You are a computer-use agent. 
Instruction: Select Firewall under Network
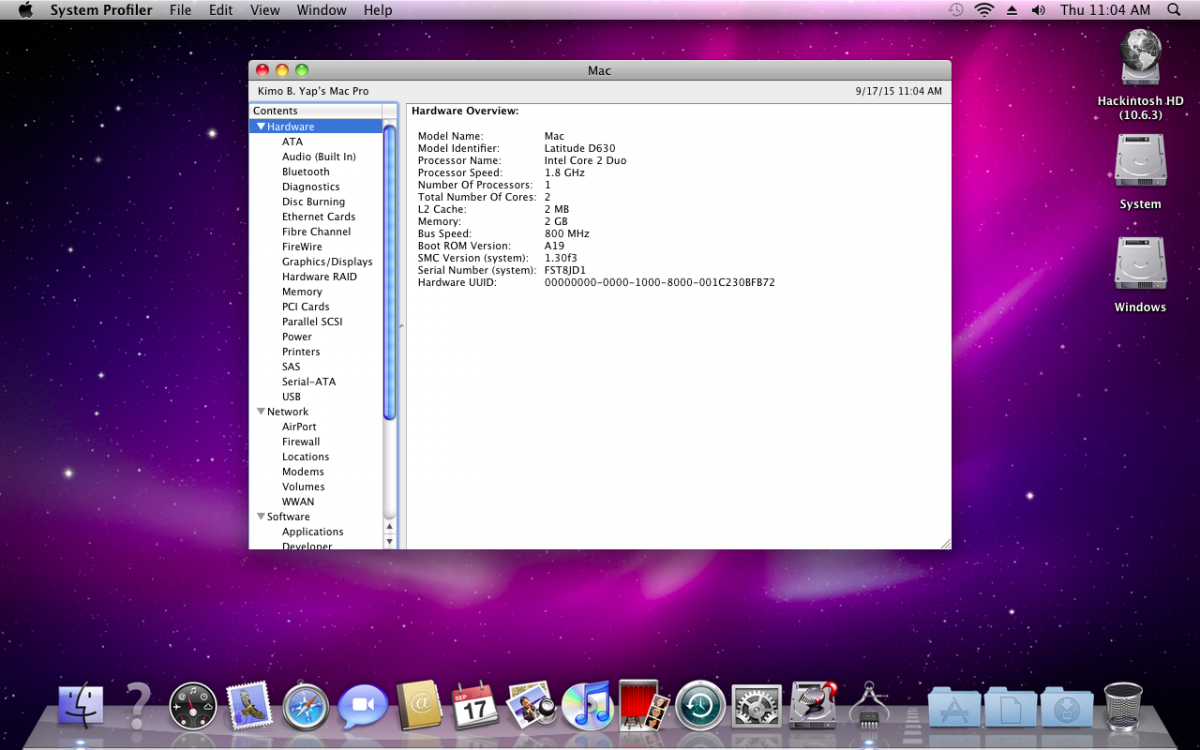tap(301, 442)
